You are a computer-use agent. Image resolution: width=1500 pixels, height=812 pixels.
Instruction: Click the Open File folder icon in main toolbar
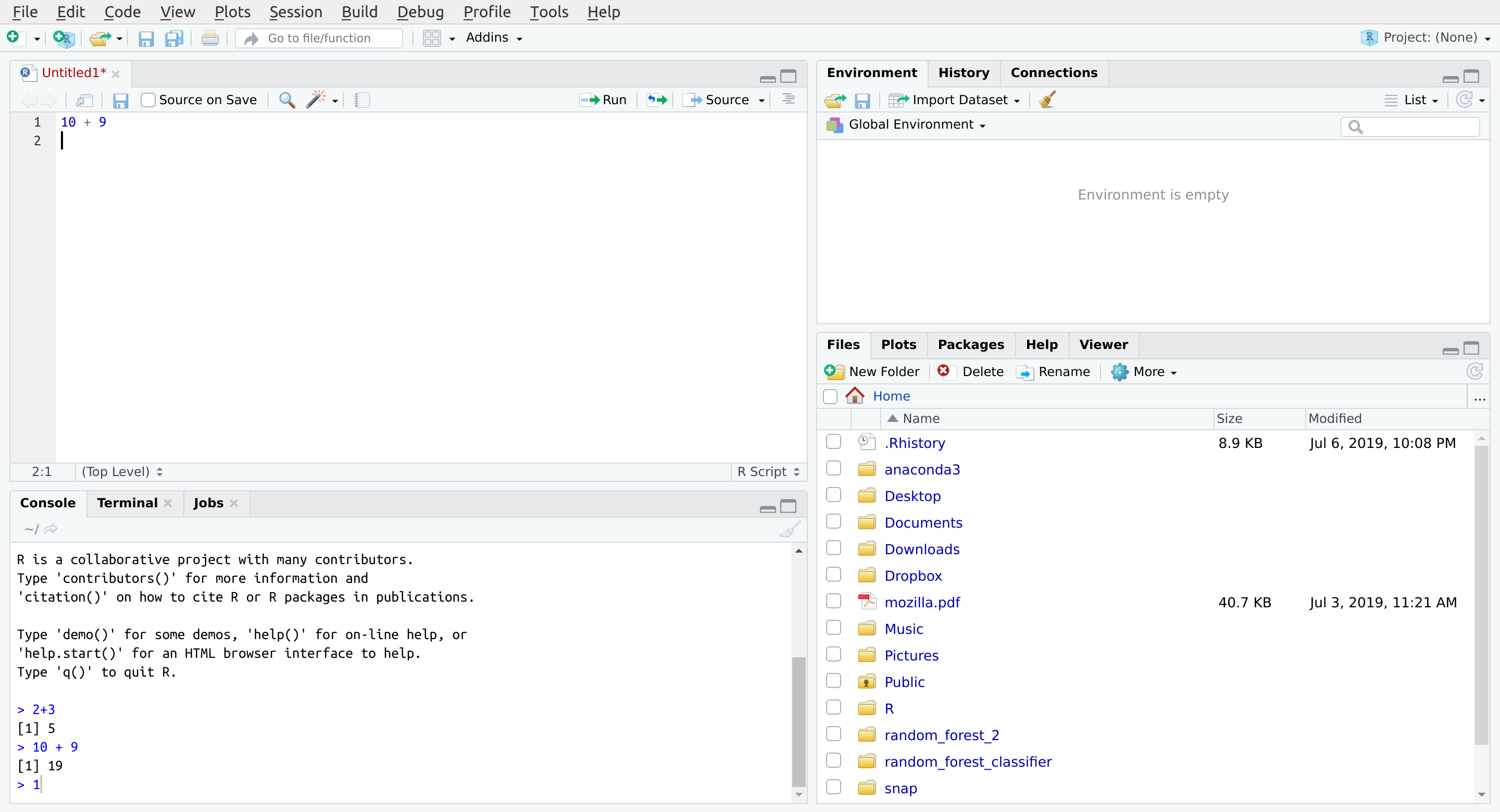(x=100, y=39)
